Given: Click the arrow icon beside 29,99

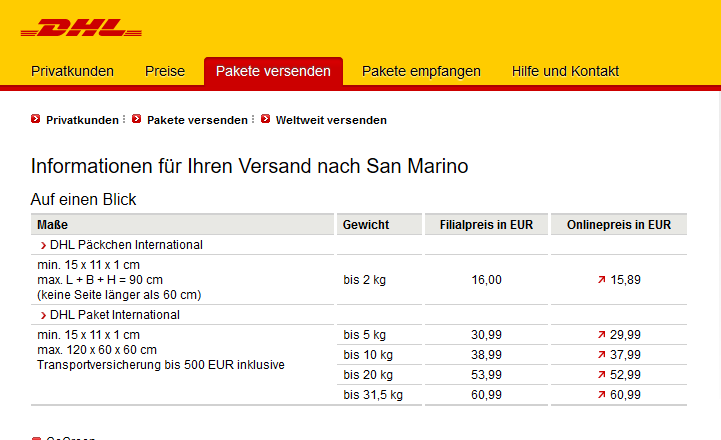Looking at the screenshot, I should 601,335.
